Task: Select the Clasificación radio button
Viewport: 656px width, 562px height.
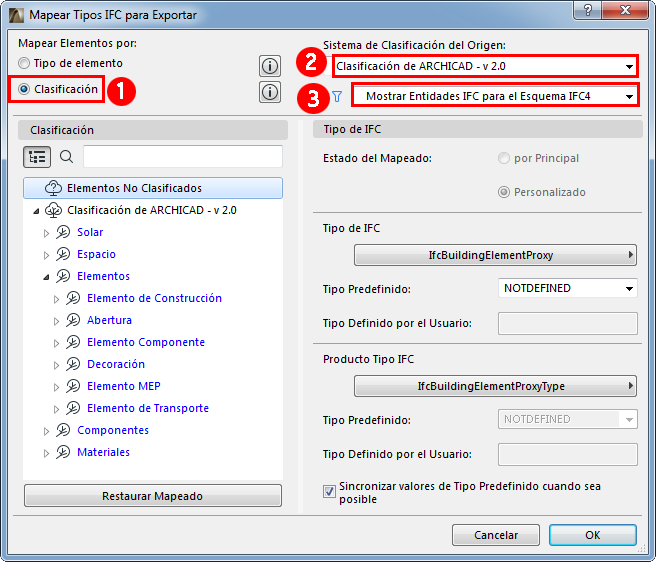Action: pos(24,89)
